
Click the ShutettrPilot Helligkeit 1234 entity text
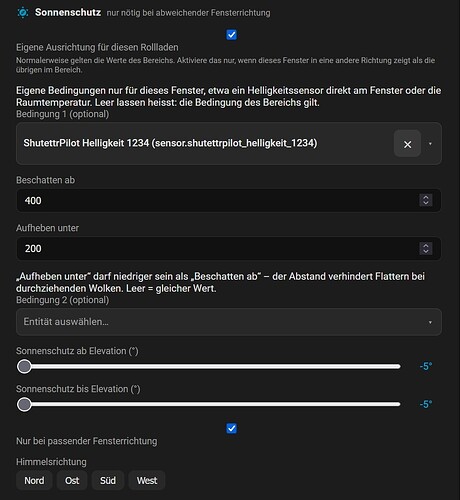[x=170, y=143]
